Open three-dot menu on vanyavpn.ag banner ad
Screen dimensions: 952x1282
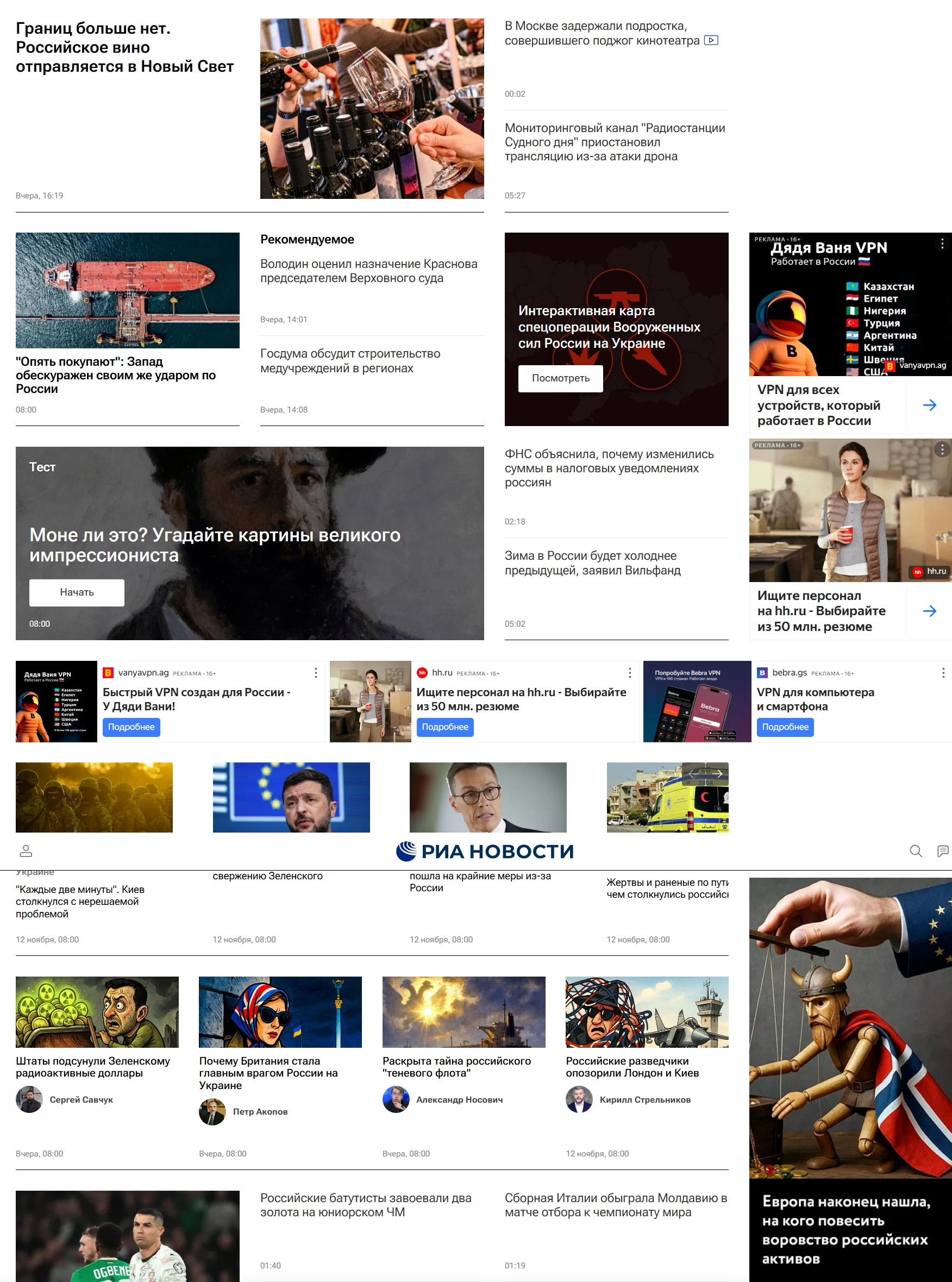pos(316,672)
